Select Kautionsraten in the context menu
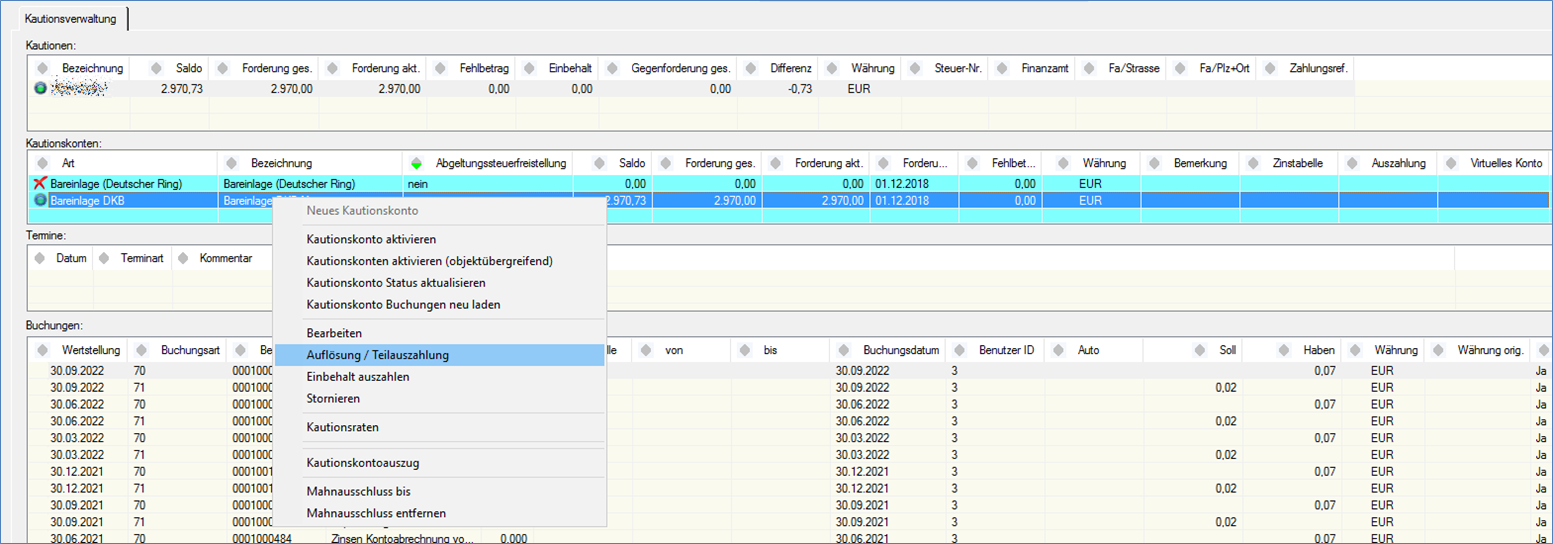The image size is (1553, 544). pos(342,427)
